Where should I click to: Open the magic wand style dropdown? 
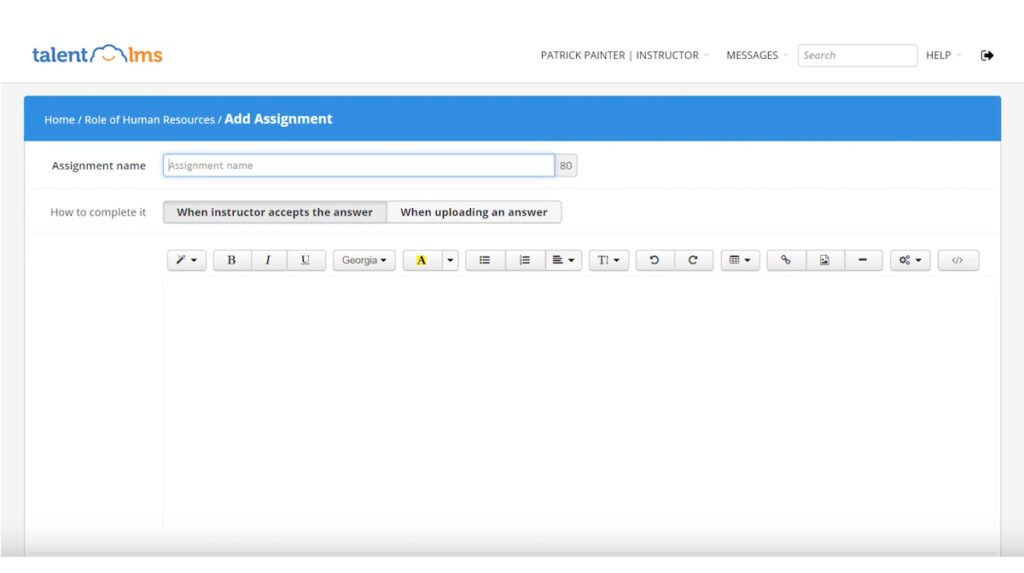(x=187, y=260)
